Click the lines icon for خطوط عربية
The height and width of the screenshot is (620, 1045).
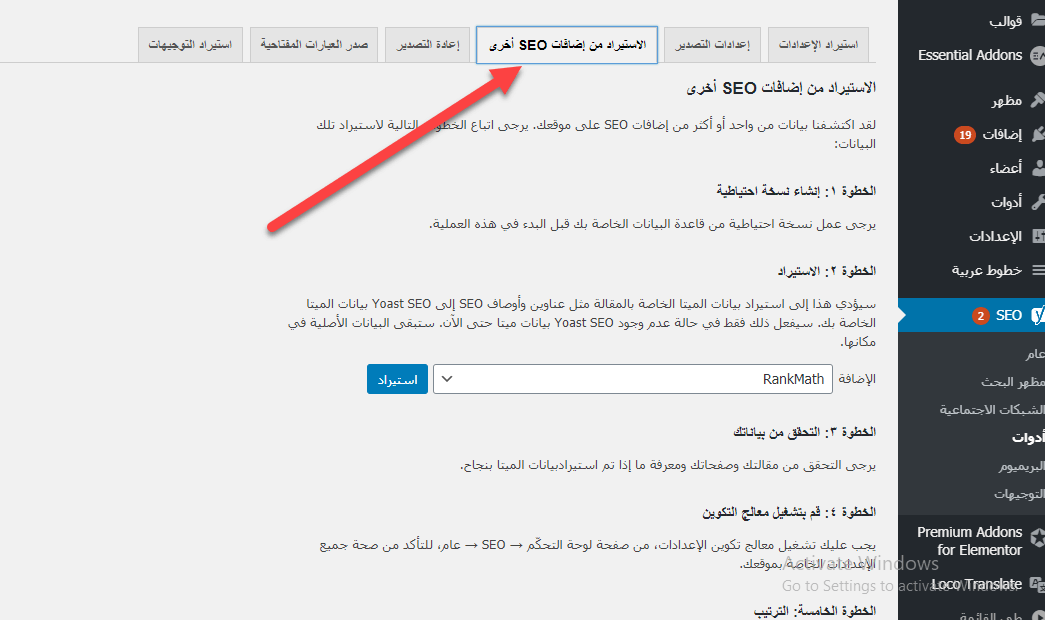coord(1038,270)
